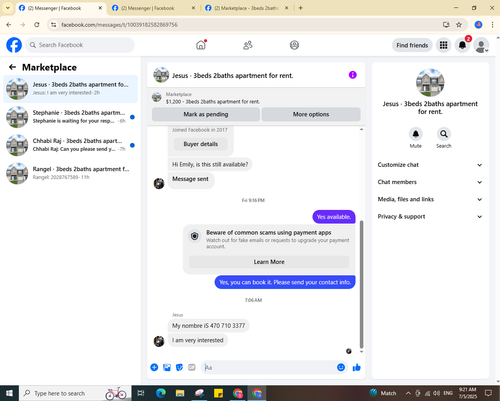This screenshot has width=500, height=401.
Task: Open Microsoft Edge from the taskbar
Action: [161, 393]
